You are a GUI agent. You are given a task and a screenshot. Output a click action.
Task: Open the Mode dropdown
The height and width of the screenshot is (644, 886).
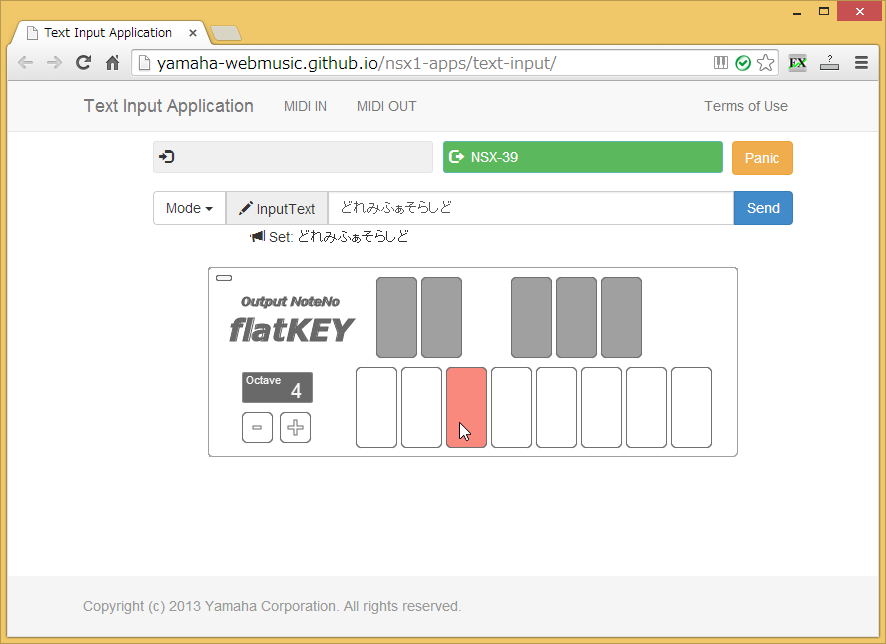tap(189, 208)
